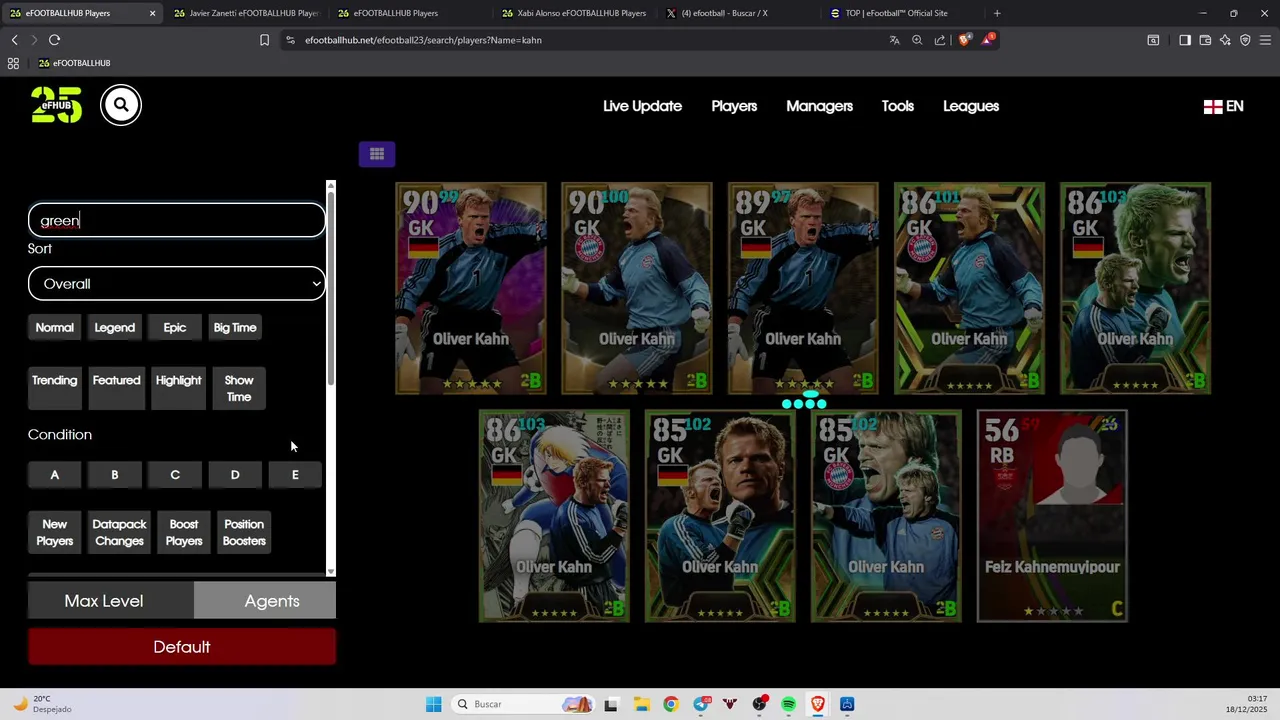The height and width of the screenshot is (720, 1280).
Task: Open the Leagues menu
Action: click(970, 106)
